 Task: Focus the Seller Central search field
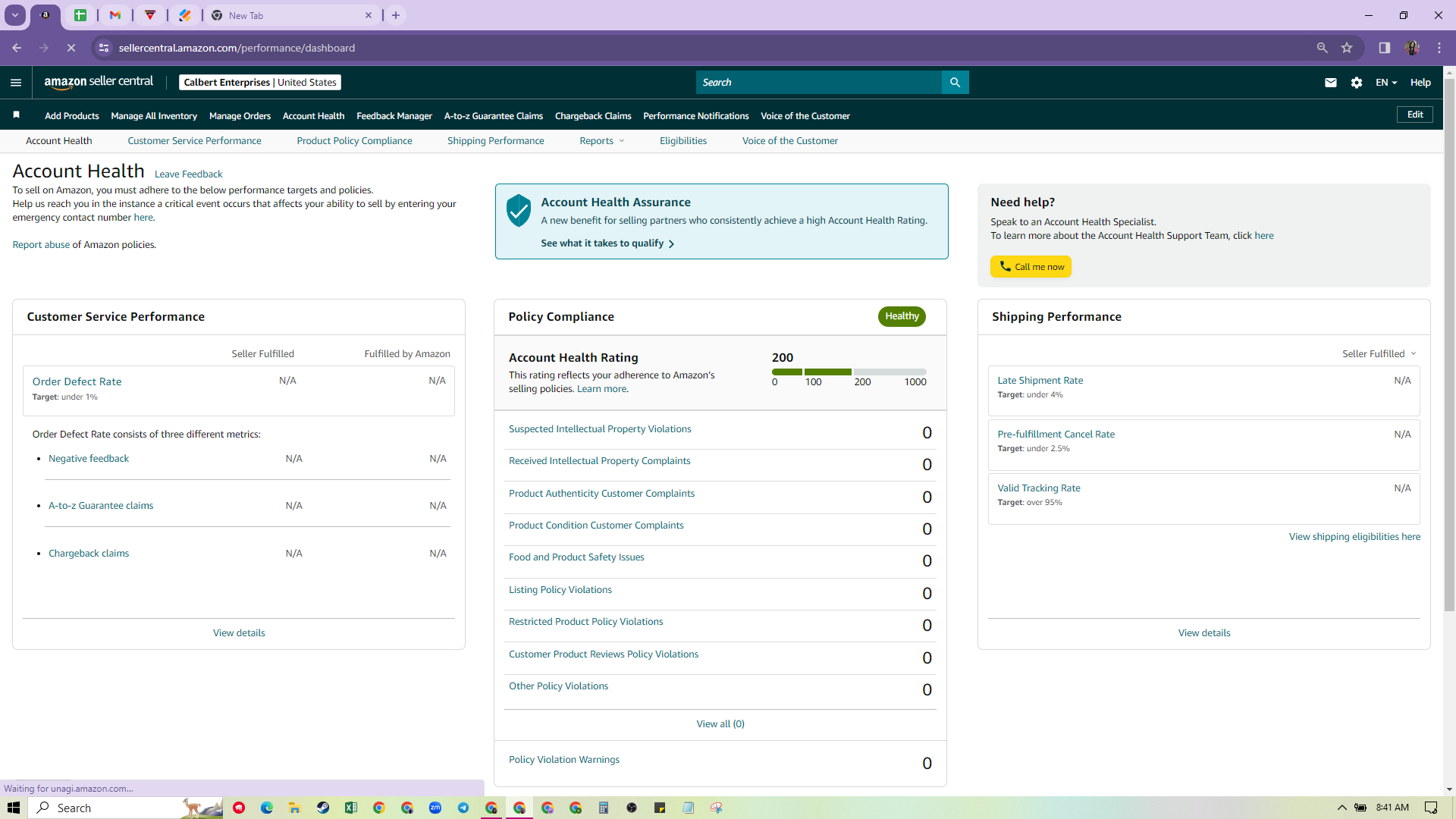tap(819, 83)
